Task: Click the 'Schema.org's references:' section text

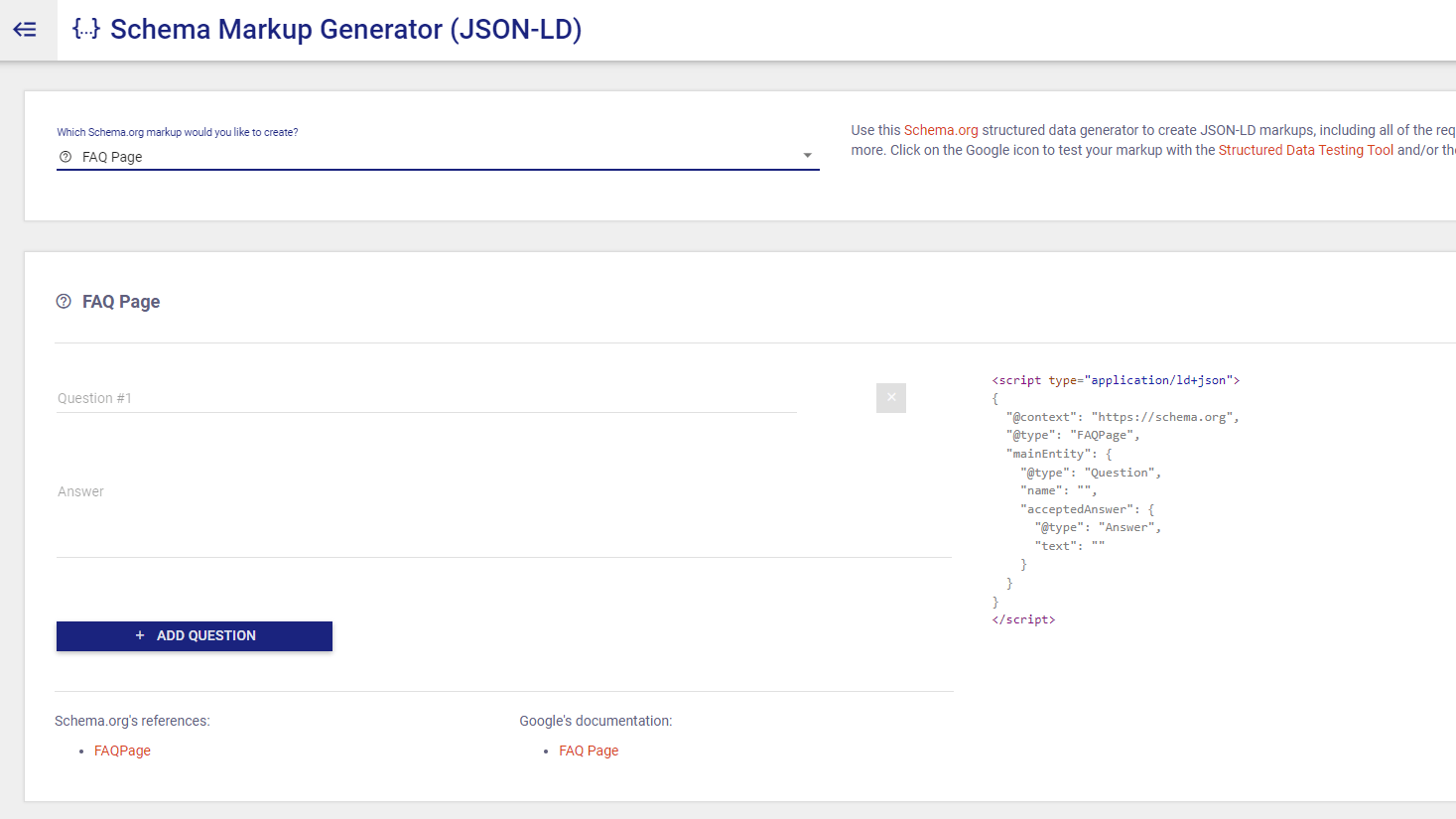Action: [132, 720]
